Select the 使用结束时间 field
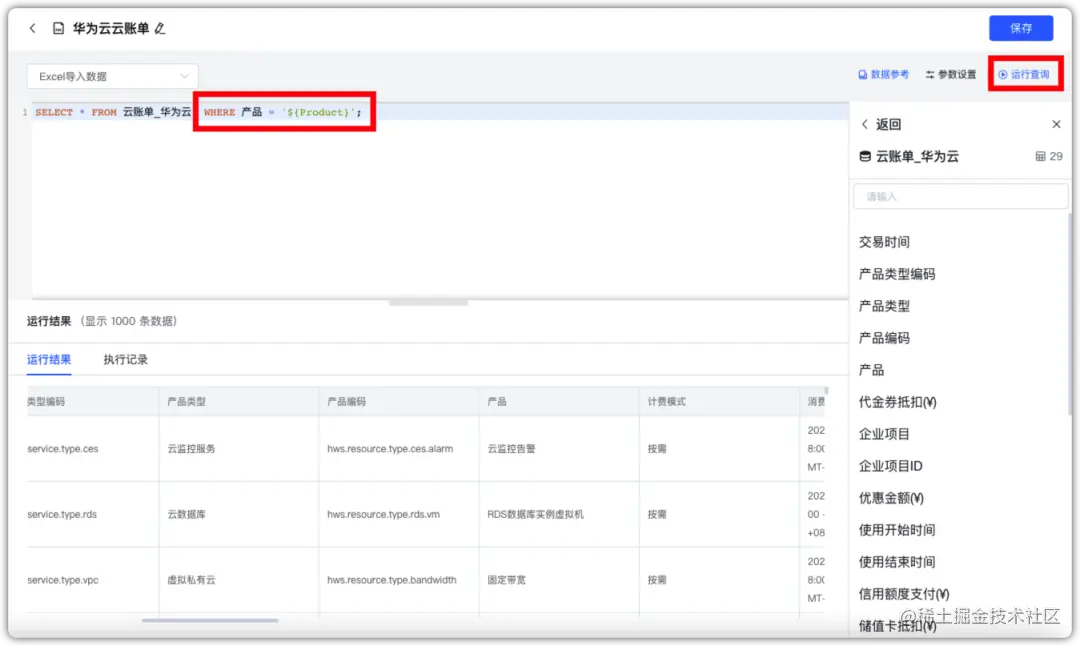 [897, 562]
